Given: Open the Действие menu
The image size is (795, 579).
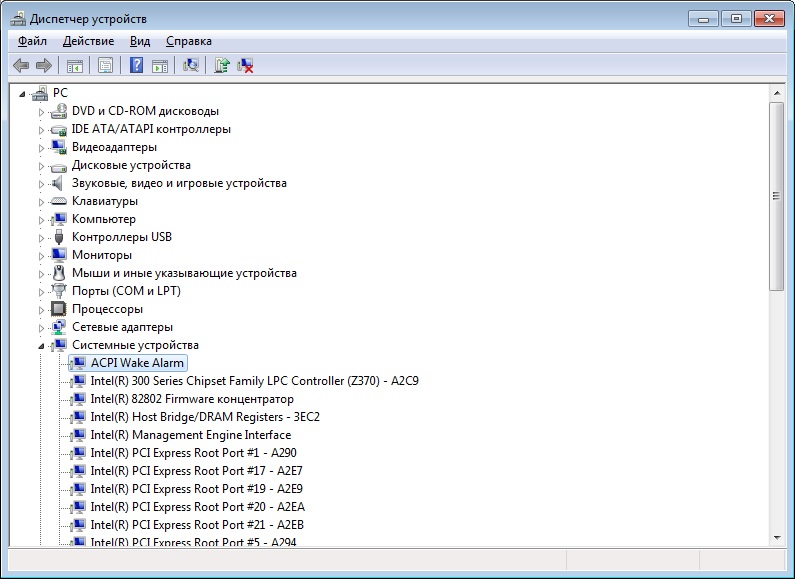Looking at the screenshot, I should click(x=88, y=41).
